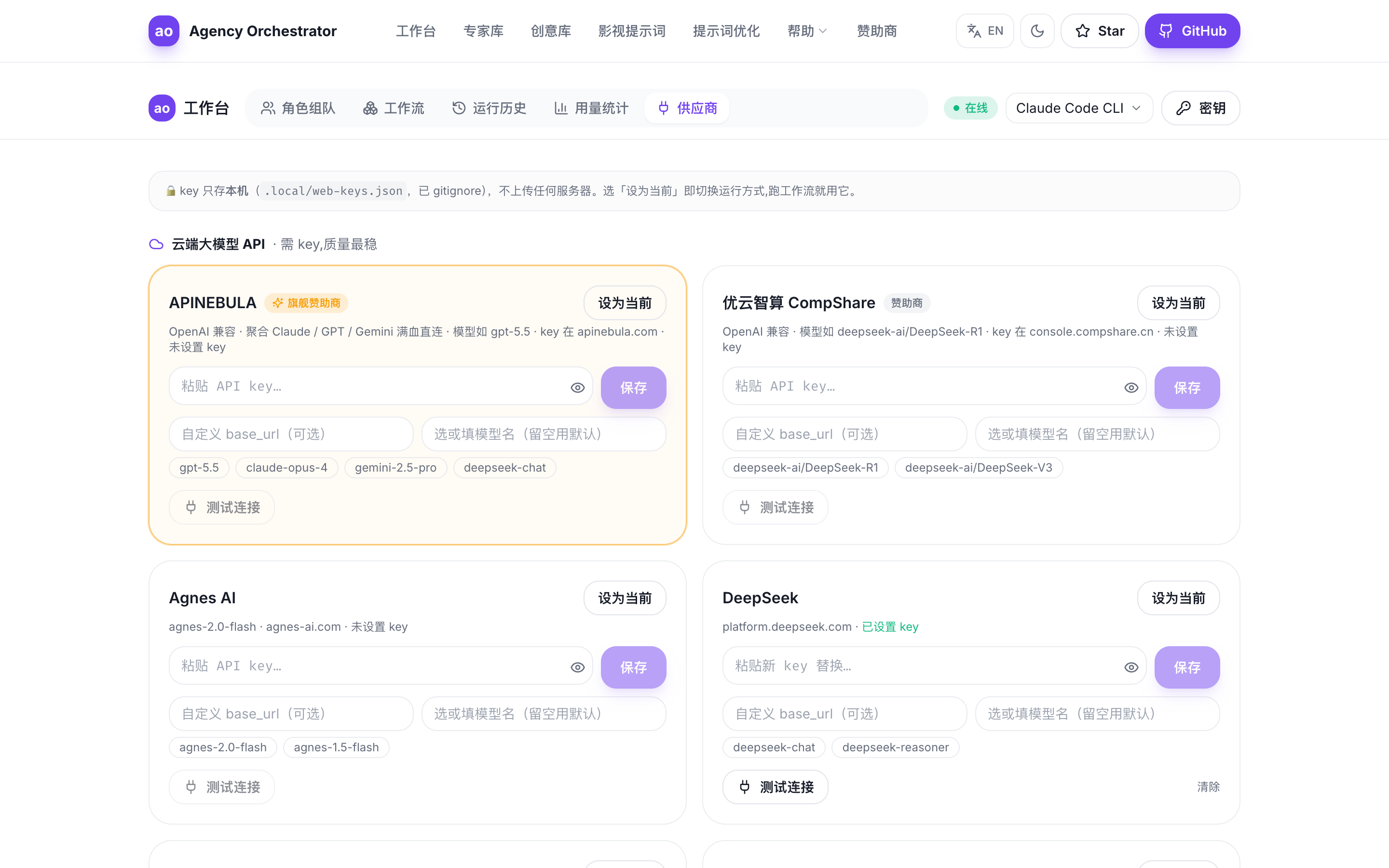1389x868 pixels.
Task: Open 创意库 in the top navigation
Action: [550, 31]
